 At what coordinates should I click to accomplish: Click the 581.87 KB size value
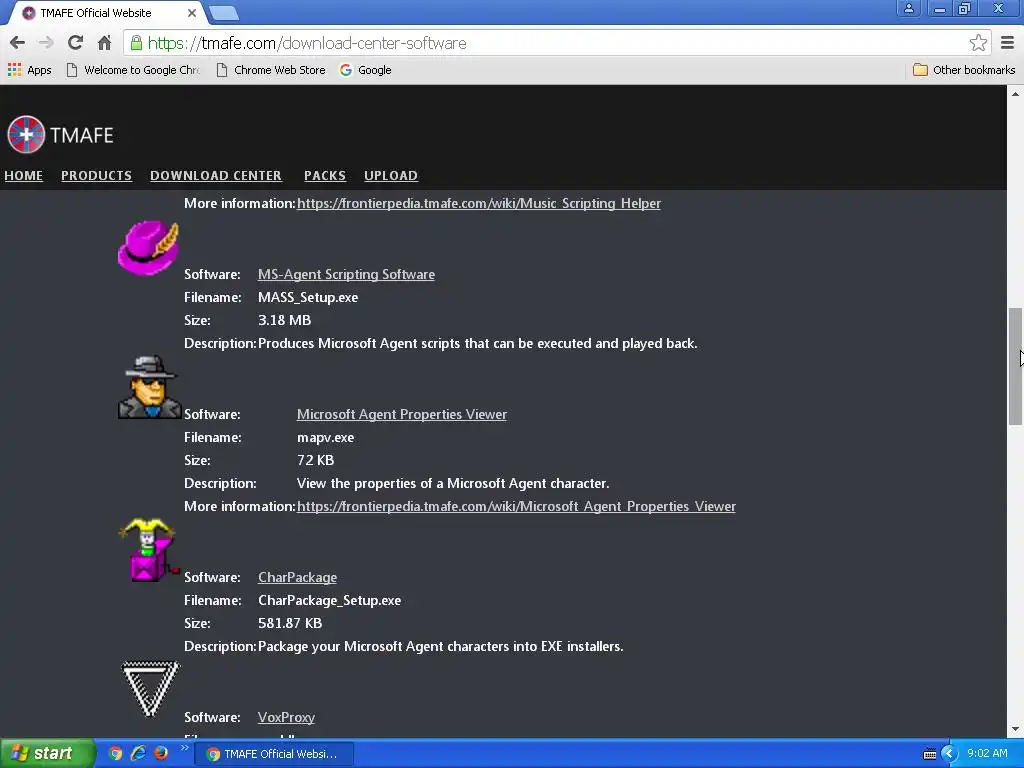(x=290, y=623)
